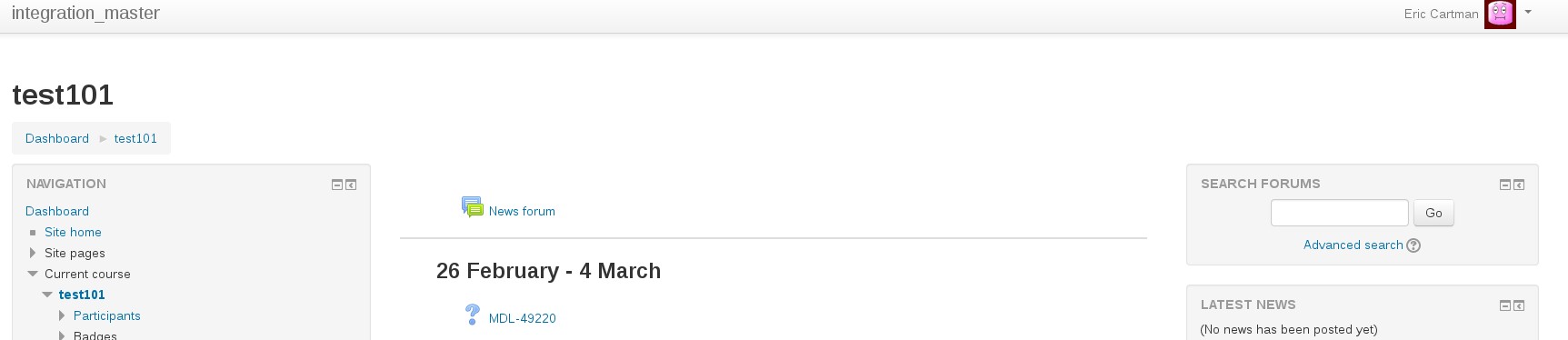This screenshot has height=340, width=1568.
Task: Expand the Participants tree node
Action: (x=62, y=315)
